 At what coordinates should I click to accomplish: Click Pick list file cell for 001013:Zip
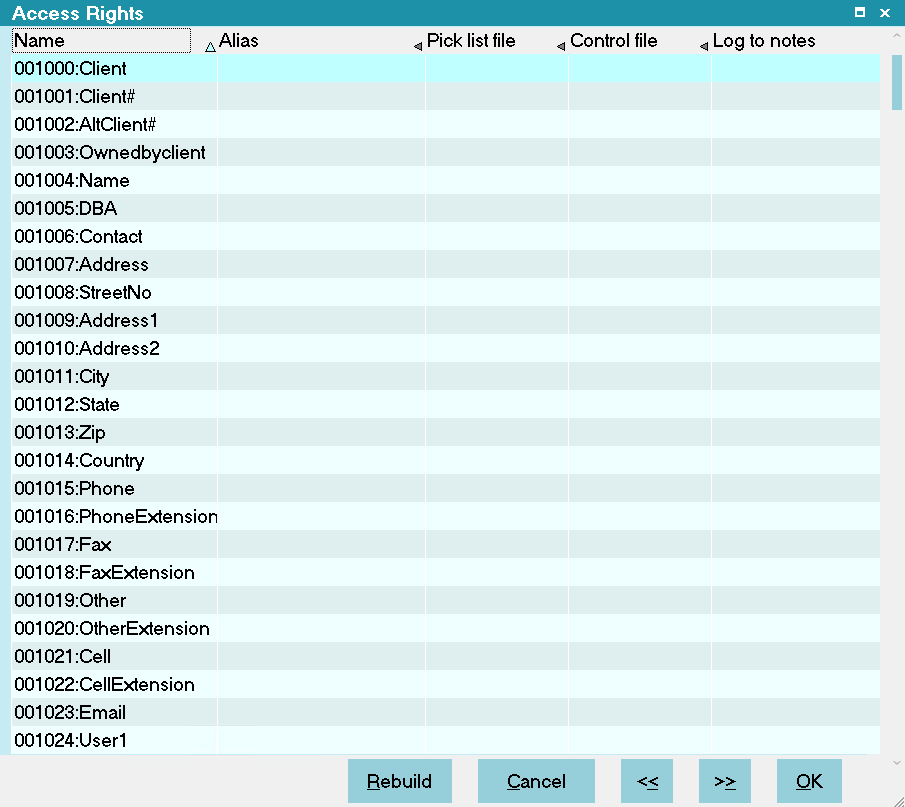[497, 432]
